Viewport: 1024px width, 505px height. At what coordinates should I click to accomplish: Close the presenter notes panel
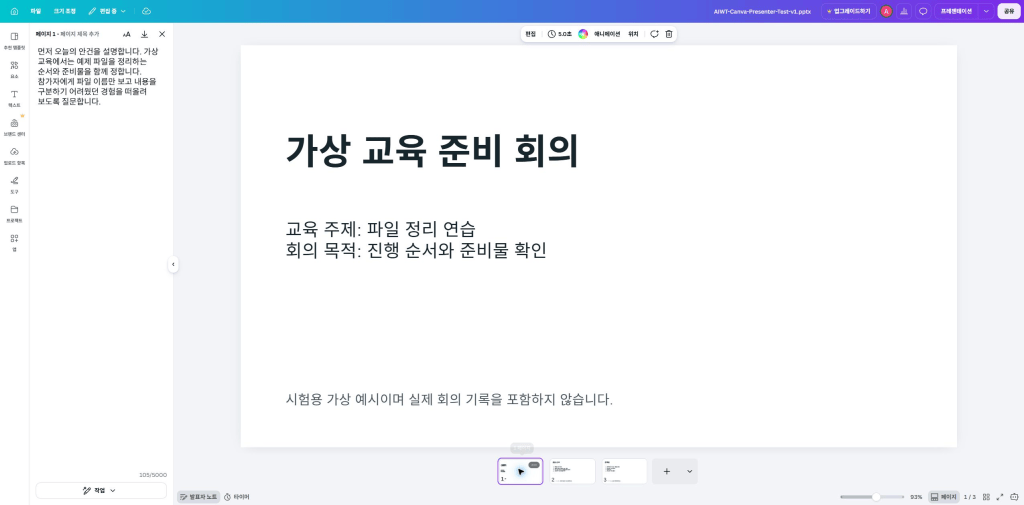(x=162, y=34)
